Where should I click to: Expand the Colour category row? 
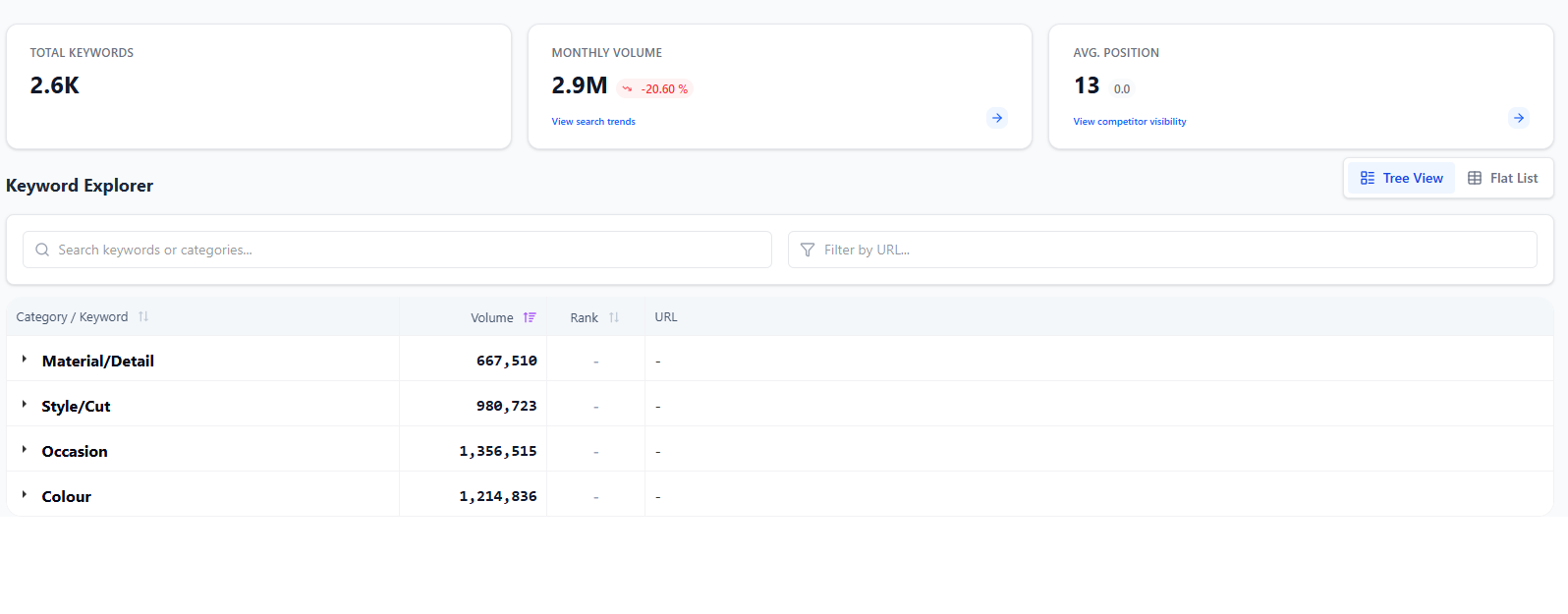click(25, 495)
